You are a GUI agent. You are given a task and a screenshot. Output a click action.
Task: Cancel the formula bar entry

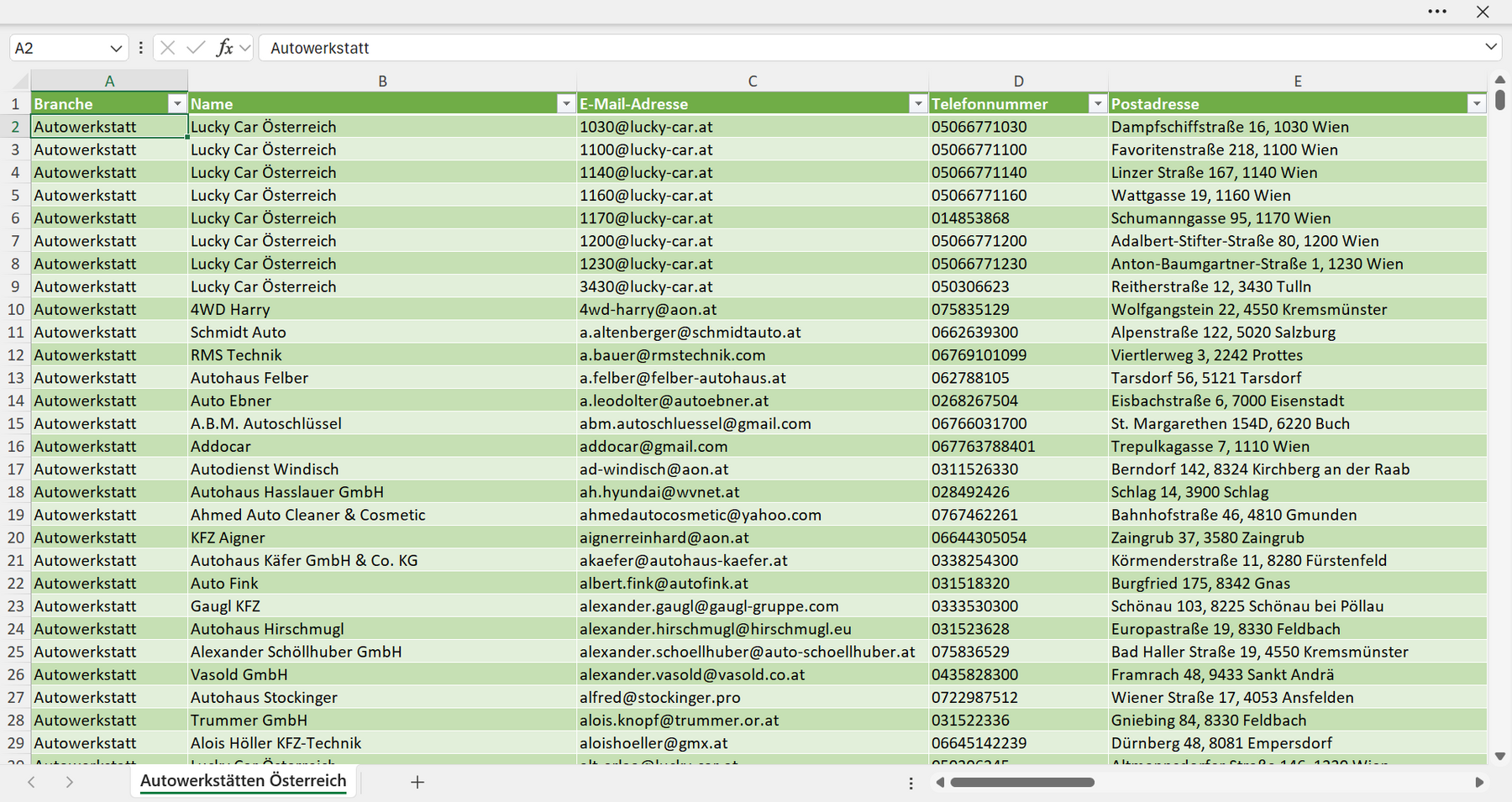click(168, 48)
